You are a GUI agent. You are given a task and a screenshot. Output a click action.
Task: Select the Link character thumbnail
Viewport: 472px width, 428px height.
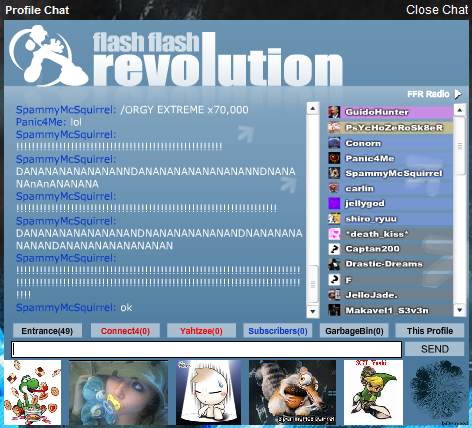373,392
